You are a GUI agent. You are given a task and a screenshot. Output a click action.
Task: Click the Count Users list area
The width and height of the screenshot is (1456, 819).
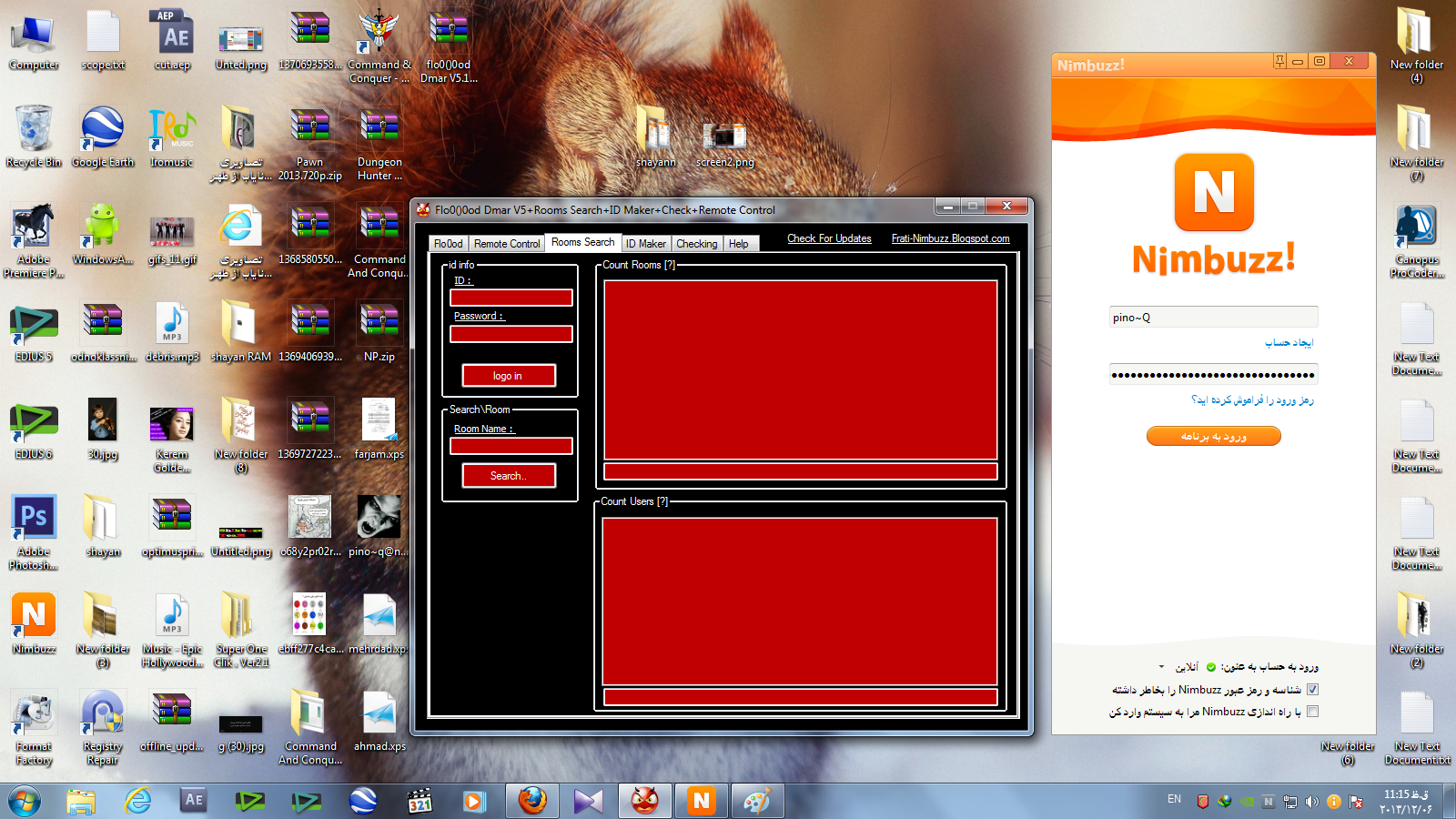click(x=800, y=601)
